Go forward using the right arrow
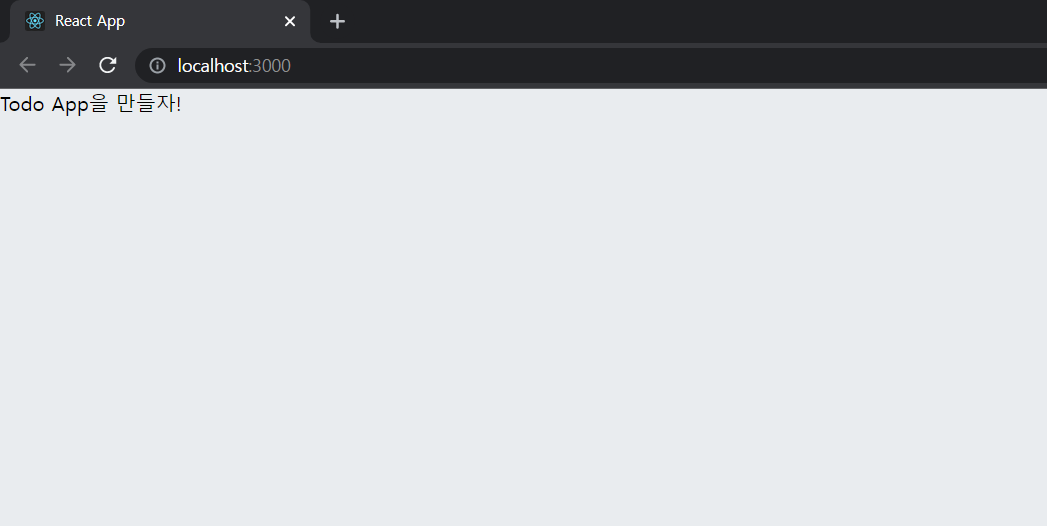The width and height of the screenshot is (1047, 526). [67, 65]
